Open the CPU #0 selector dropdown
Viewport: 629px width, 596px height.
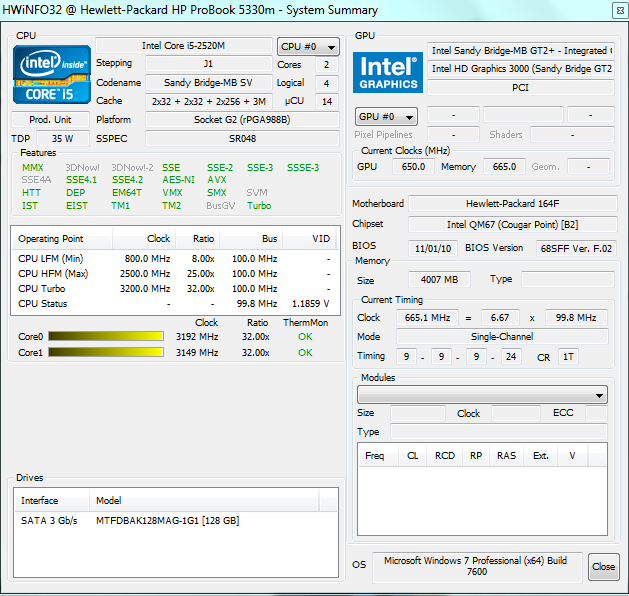coord(308,47)
